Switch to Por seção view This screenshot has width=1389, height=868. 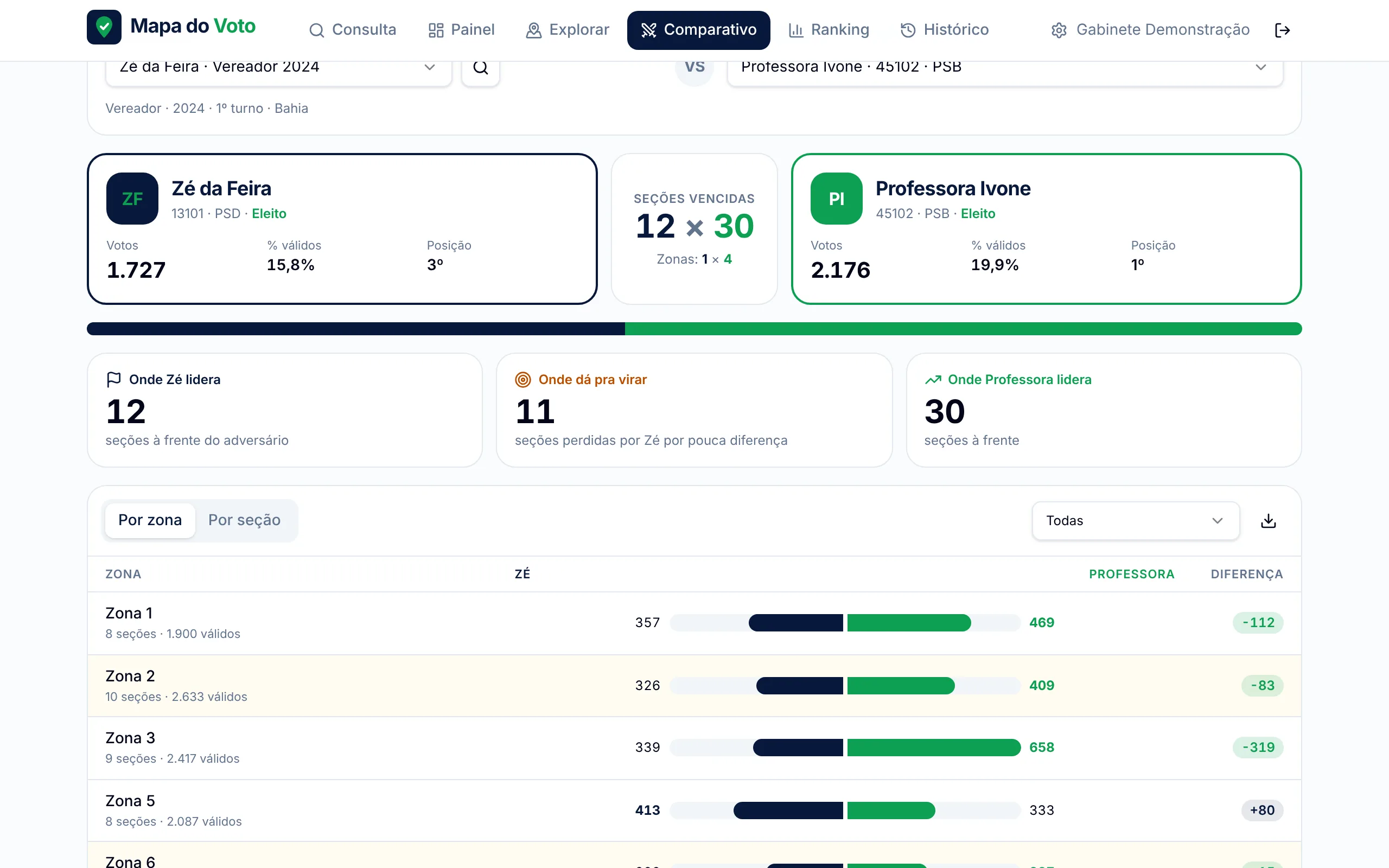pyautogui.click(x=245, y=520)
